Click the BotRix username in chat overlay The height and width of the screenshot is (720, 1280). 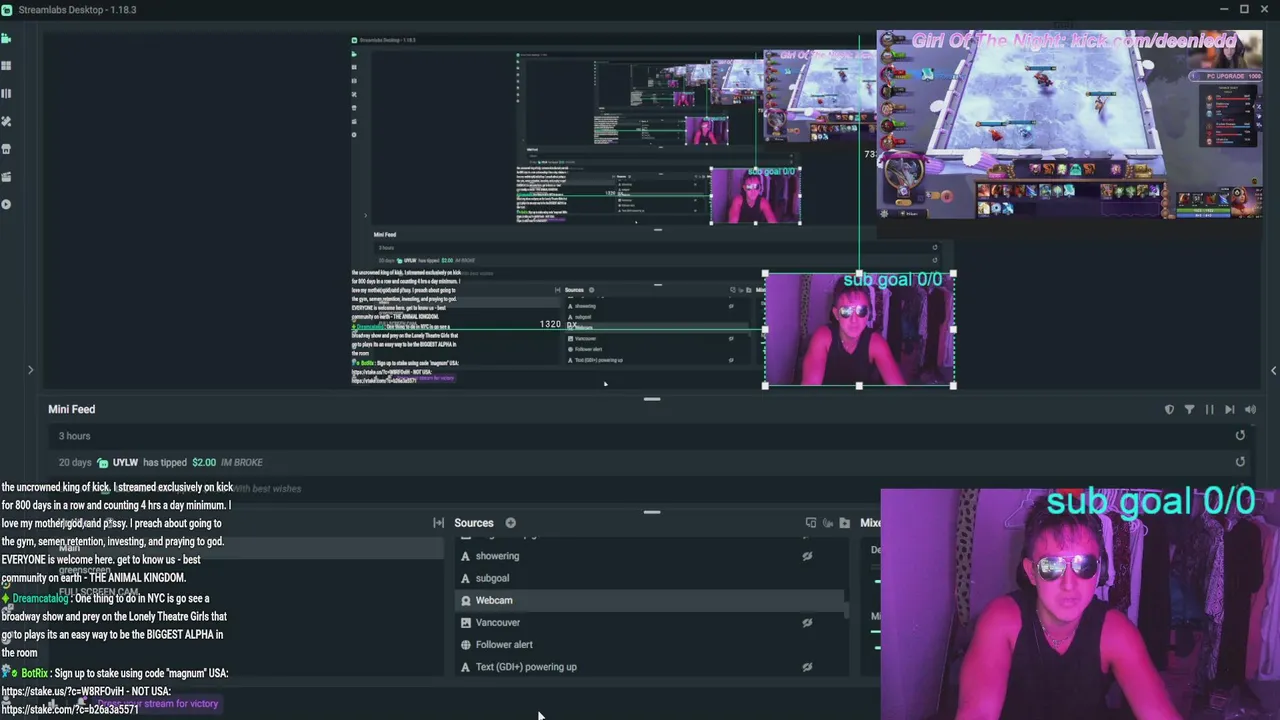pyautogui.click(x=34, y=673)
